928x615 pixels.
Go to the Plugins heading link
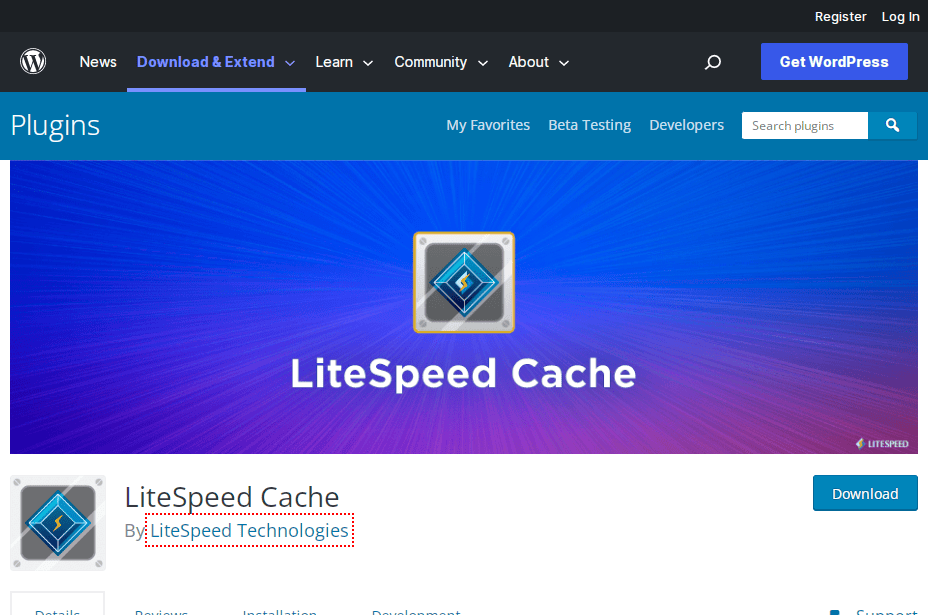(56, 125)
